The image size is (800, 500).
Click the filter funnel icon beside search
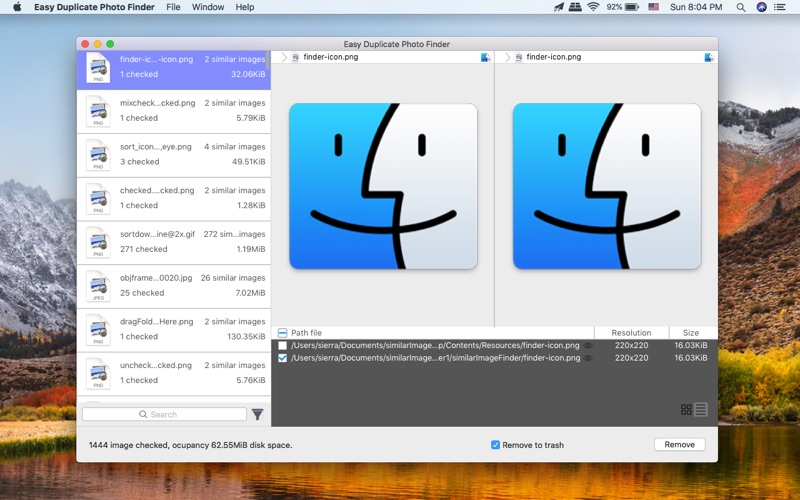pyautogui.click(x=257, y=414)
